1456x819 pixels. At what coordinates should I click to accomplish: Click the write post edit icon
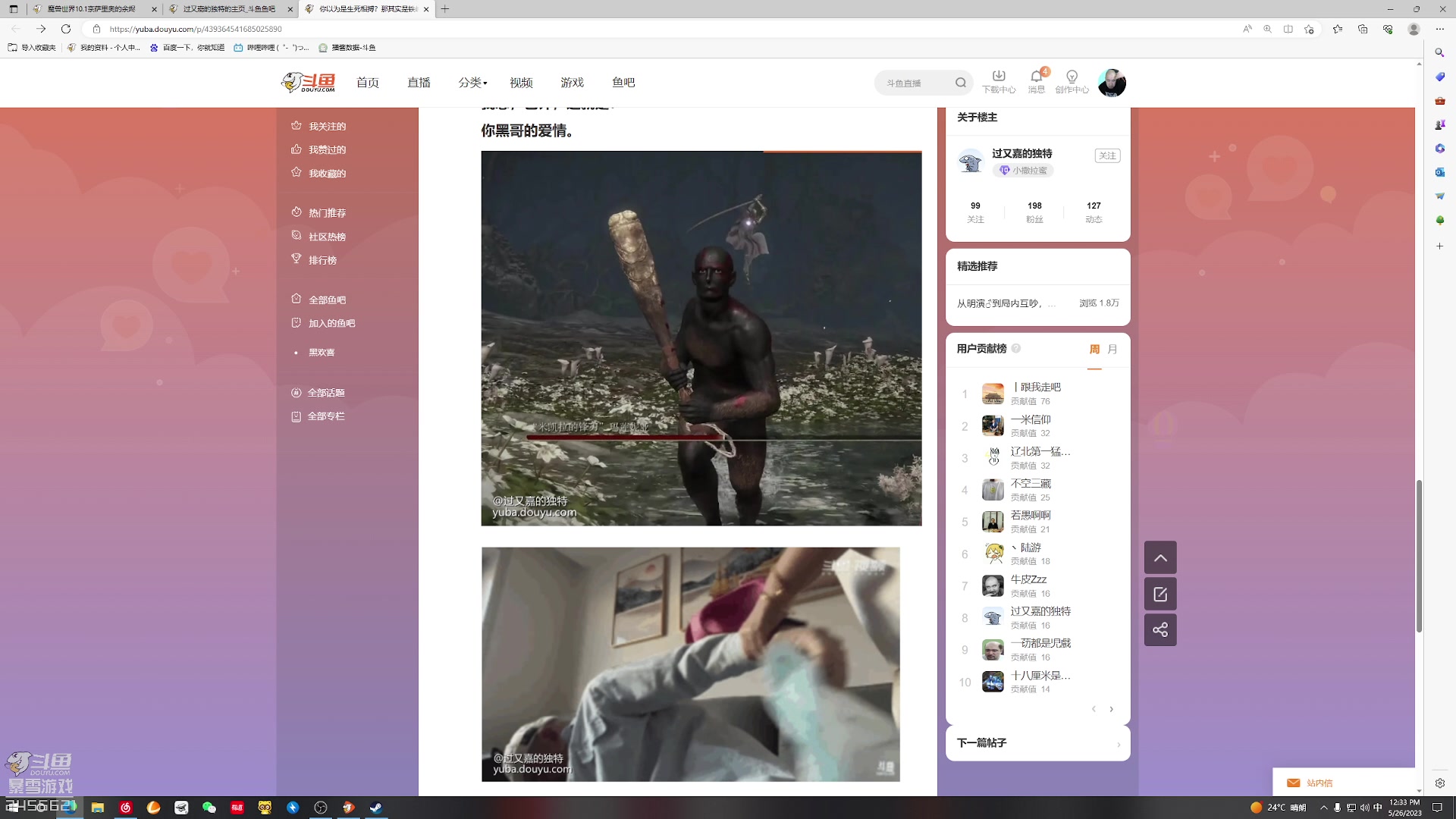click(1160, 594)
